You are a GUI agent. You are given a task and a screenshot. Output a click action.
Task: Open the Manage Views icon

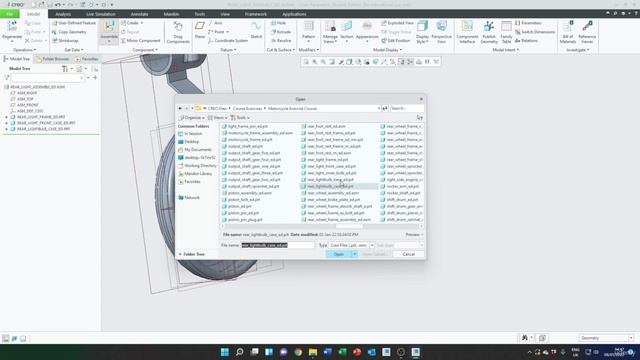[329, 27]
